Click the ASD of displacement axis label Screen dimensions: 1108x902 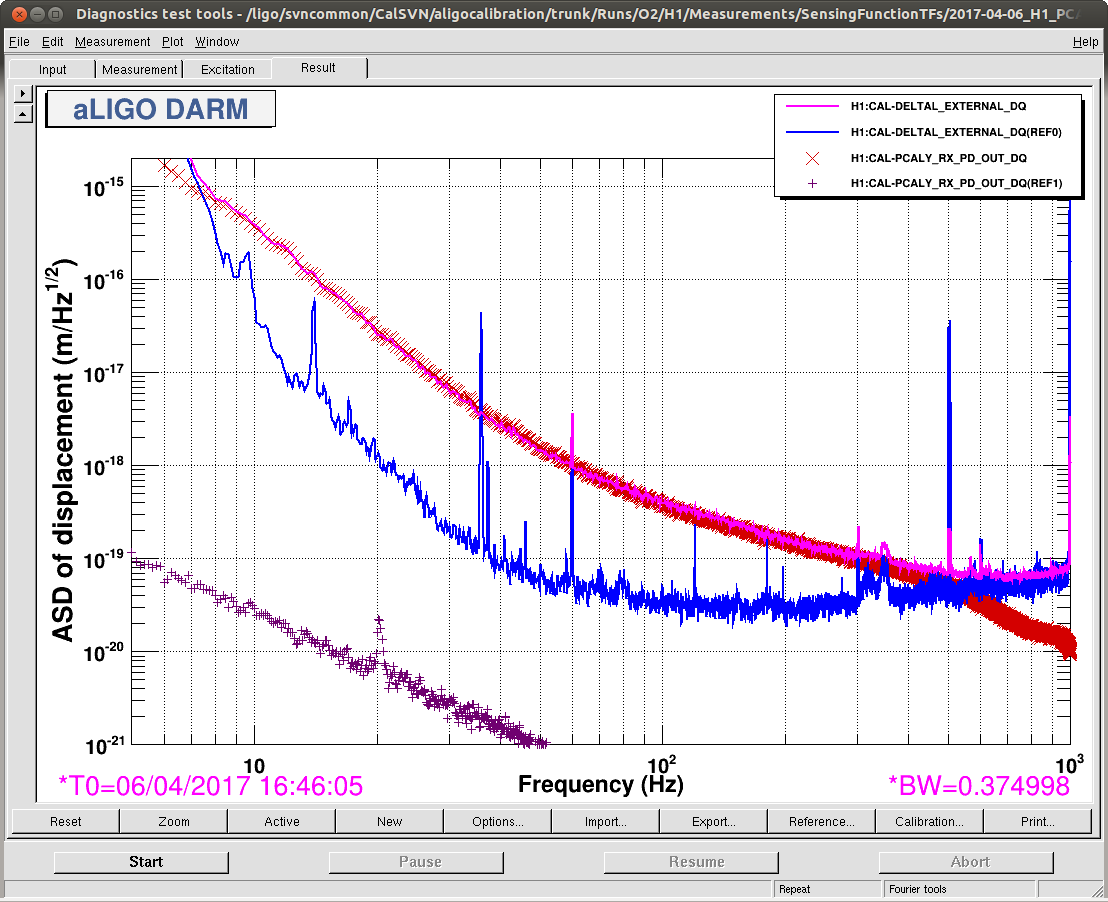(63, 450)
